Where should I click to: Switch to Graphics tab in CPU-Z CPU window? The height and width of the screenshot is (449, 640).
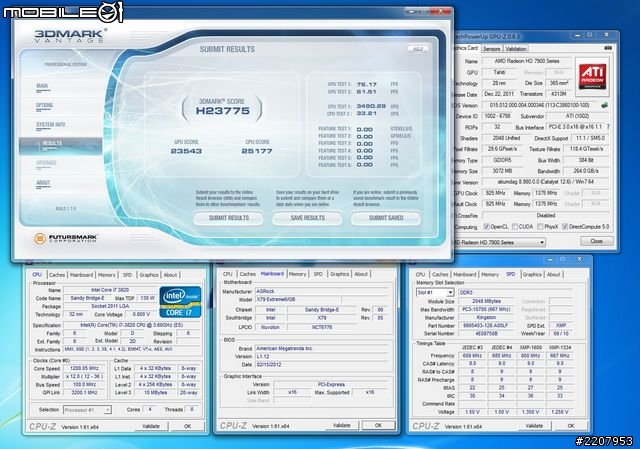click(x=149, y=275)
